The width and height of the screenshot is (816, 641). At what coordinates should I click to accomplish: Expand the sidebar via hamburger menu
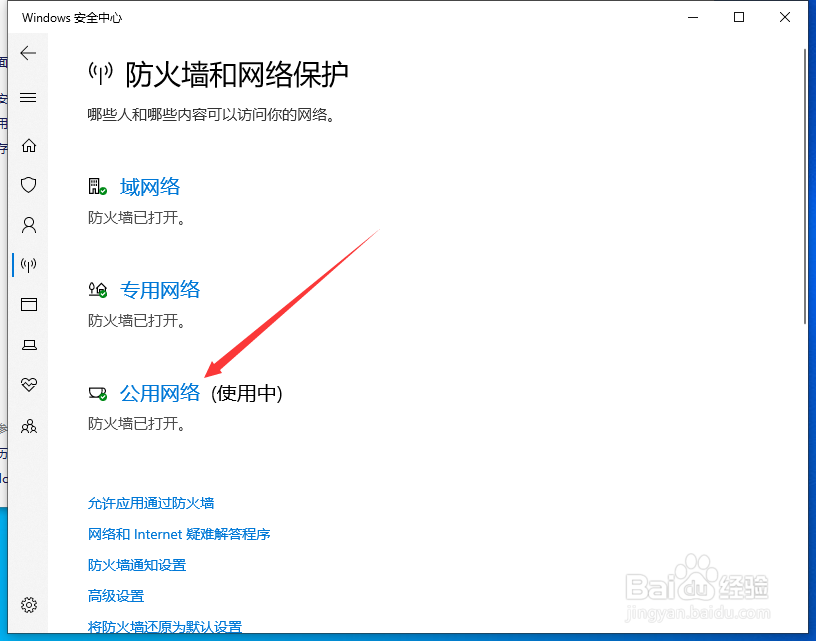[x=28, y=97]
